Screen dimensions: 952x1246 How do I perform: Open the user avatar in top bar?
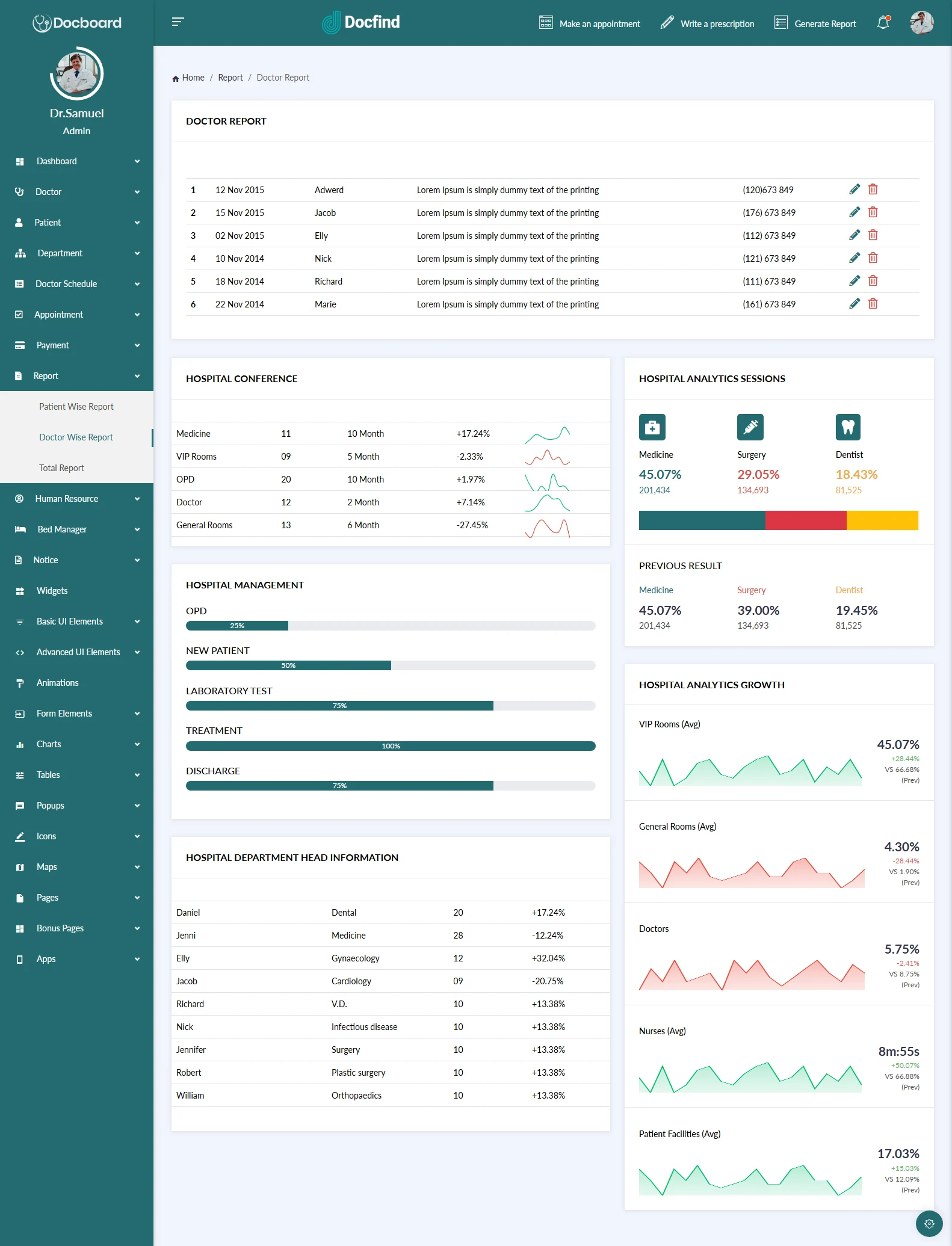[921, 23]
